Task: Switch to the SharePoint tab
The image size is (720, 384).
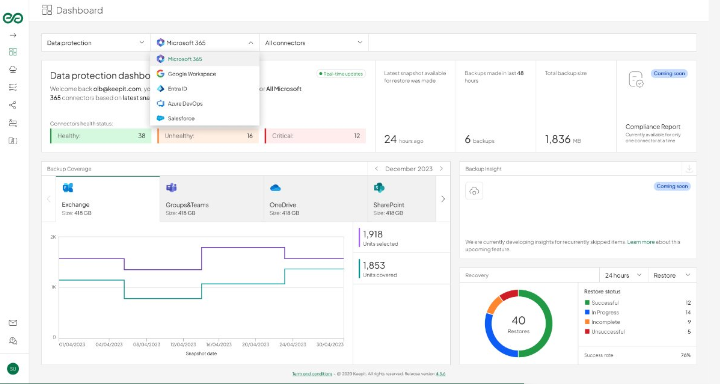Action: [402, 199]
